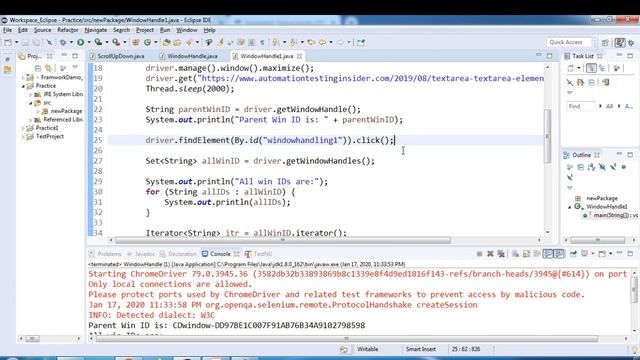Switch to WindowHandle.java editor tab

[189, 56]
